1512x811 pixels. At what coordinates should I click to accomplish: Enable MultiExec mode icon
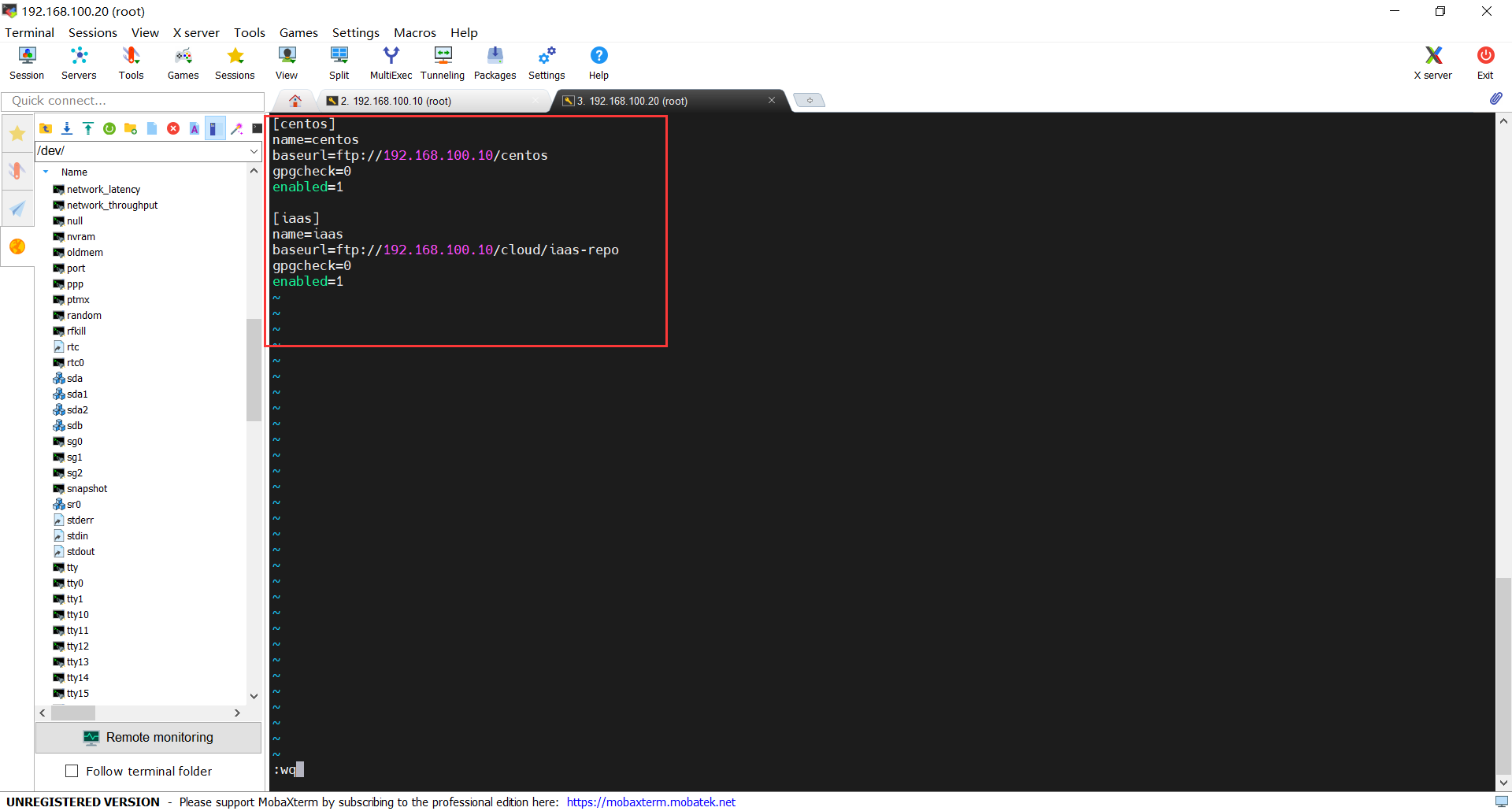391,63
